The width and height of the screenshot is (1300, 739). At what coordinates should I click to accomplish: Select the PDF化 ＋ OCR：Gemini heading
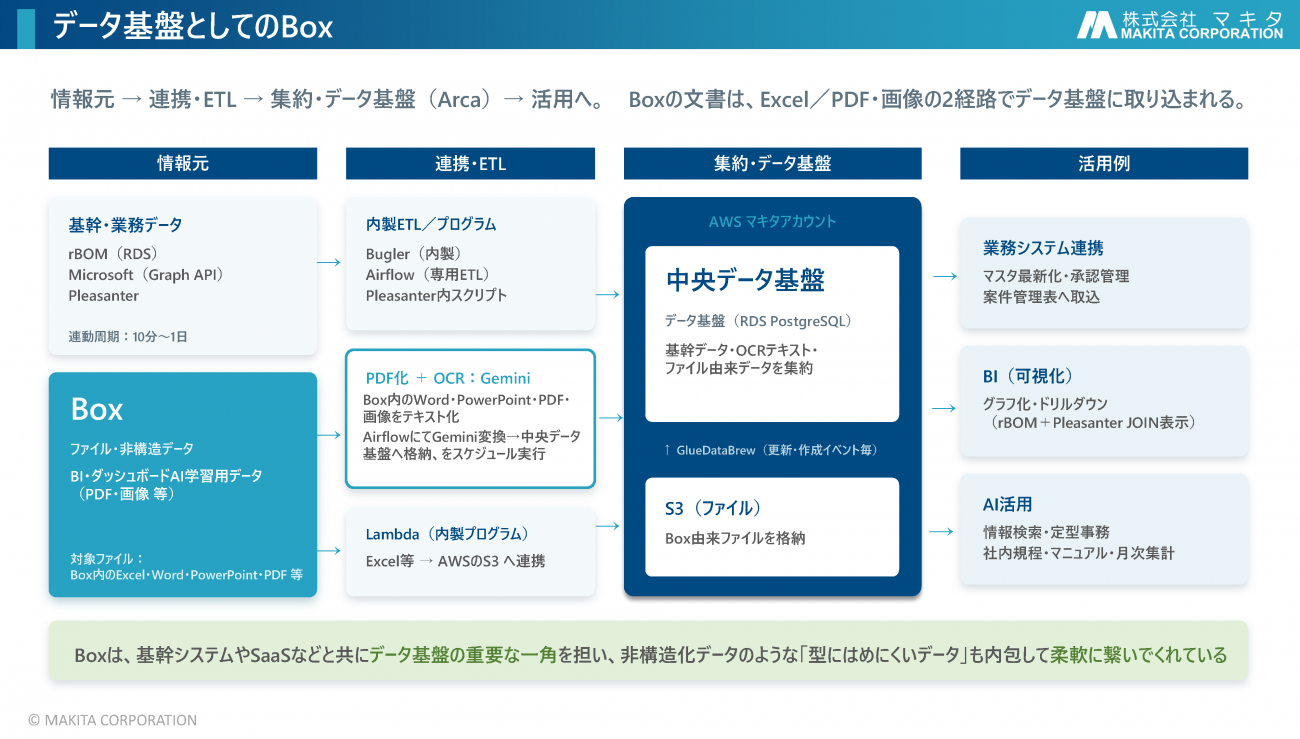coord(448,378)
